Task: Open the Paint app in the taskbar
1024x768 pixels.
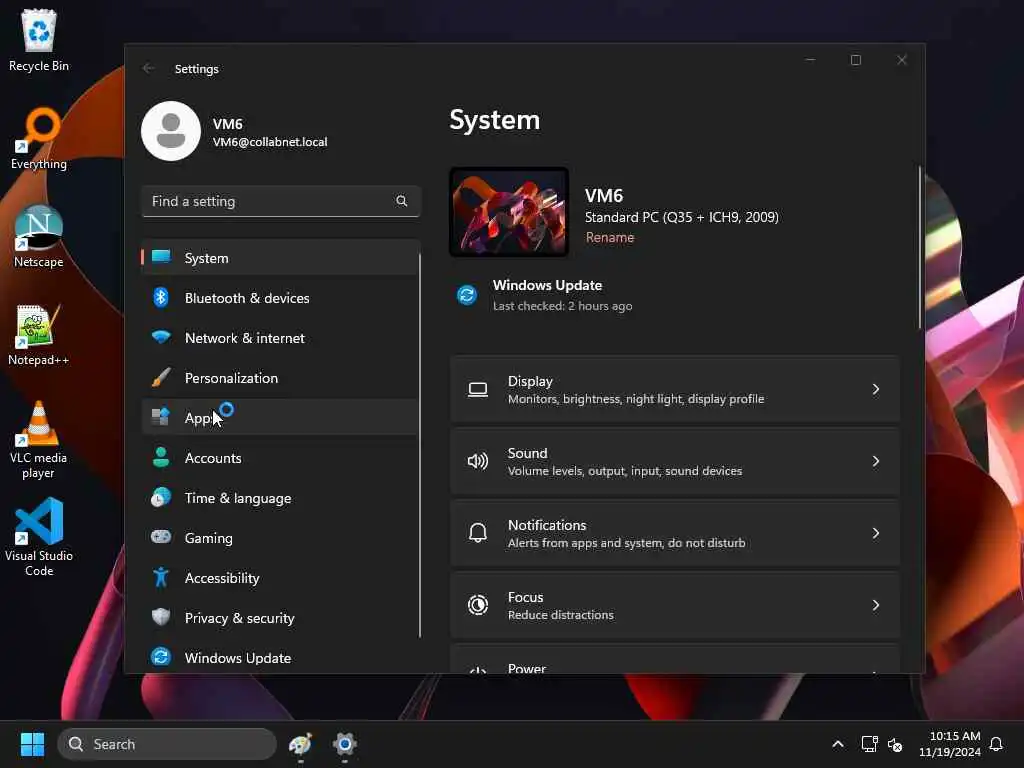Action: (x=300, y=744)
